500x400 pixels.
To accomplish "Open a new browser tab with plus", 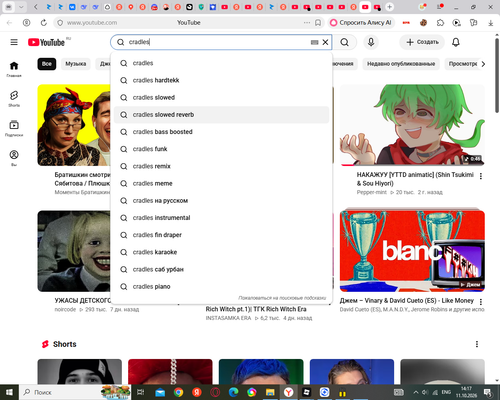I will (389, 7).
